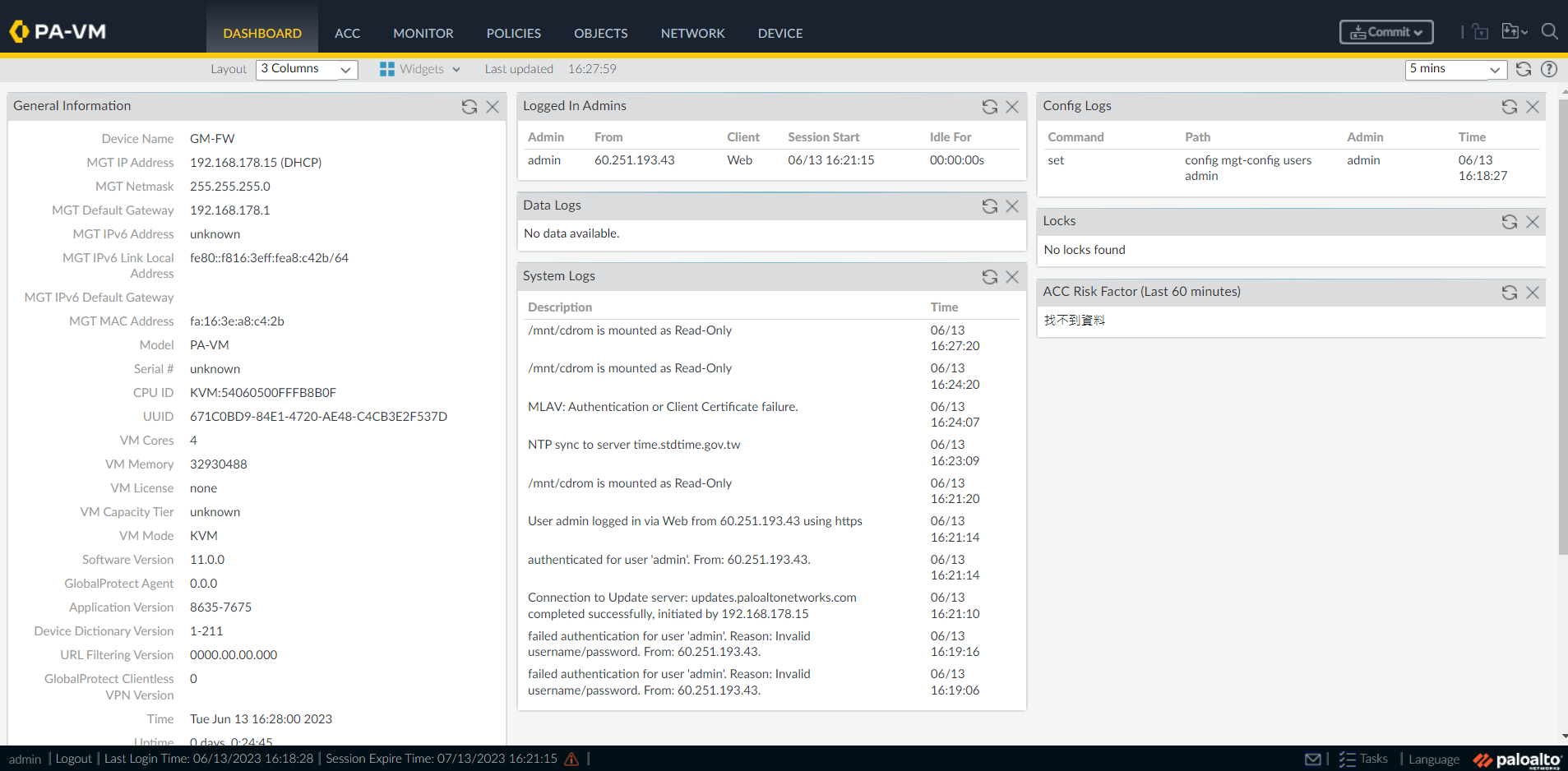Open Tasks manager in footer
This screenshot has height=771, width=1568.
tap(1363, 759)
